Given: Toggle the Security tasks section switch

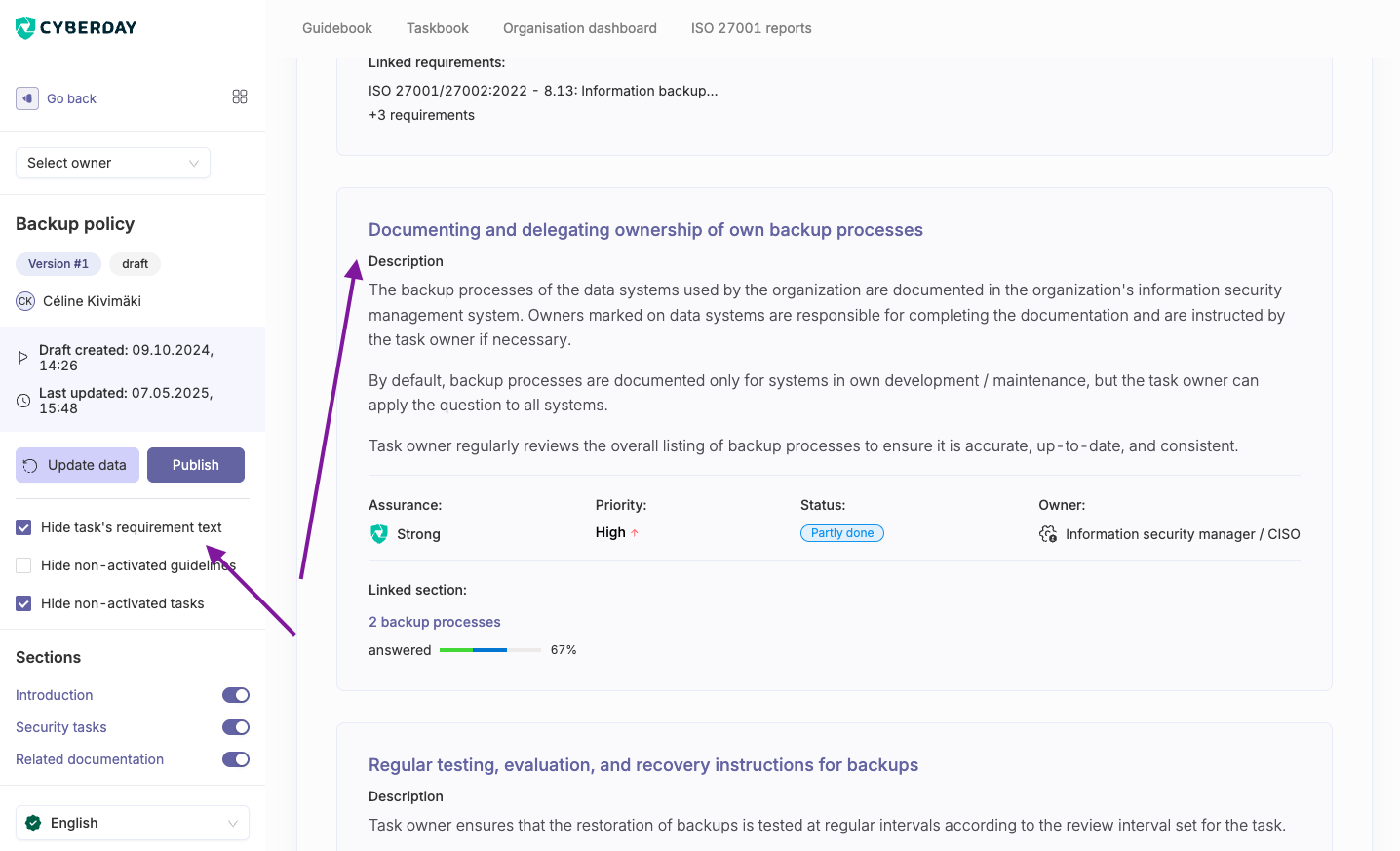Looking at the screenshot, I should pyautogui.click(x=236, y=727).
